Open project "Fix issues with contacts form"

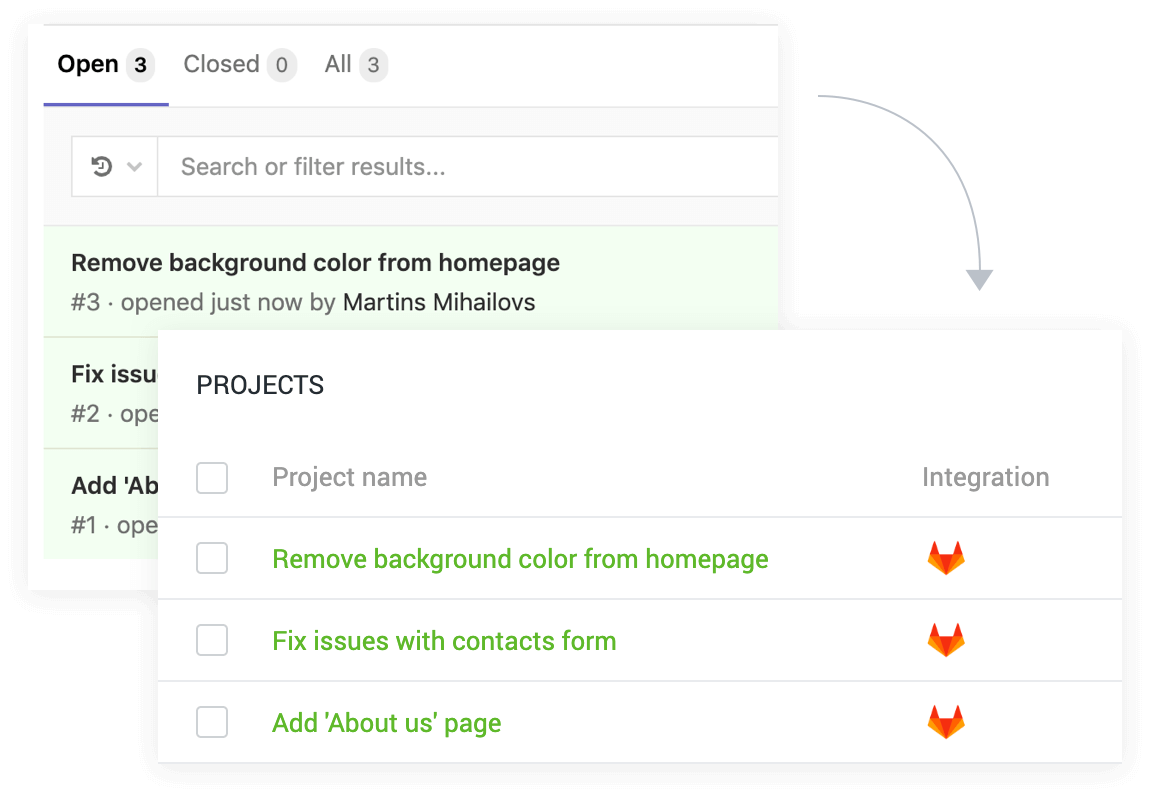point(444,640)
